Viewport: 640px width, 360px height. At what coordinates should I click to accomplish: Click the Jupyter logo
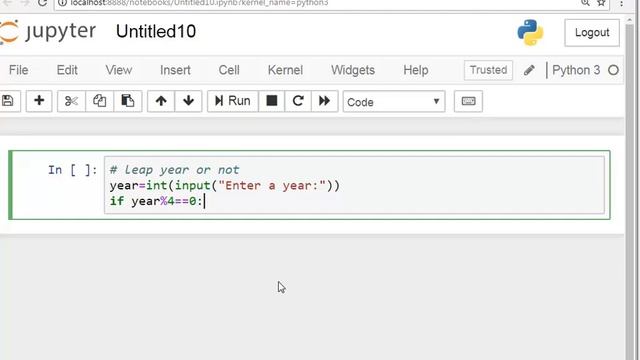click(x=48, y=31)
